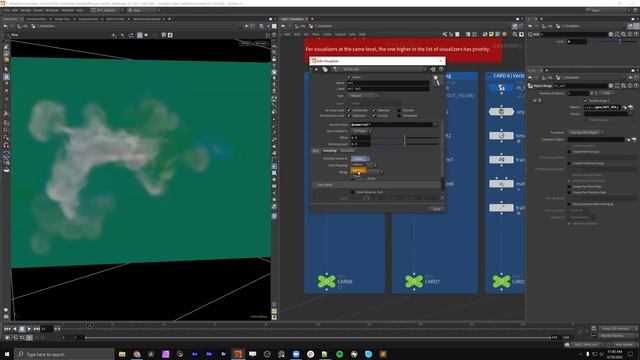Open the Help menu in network editor
This screenshot has height=360, width=640.
pos(362,34)
